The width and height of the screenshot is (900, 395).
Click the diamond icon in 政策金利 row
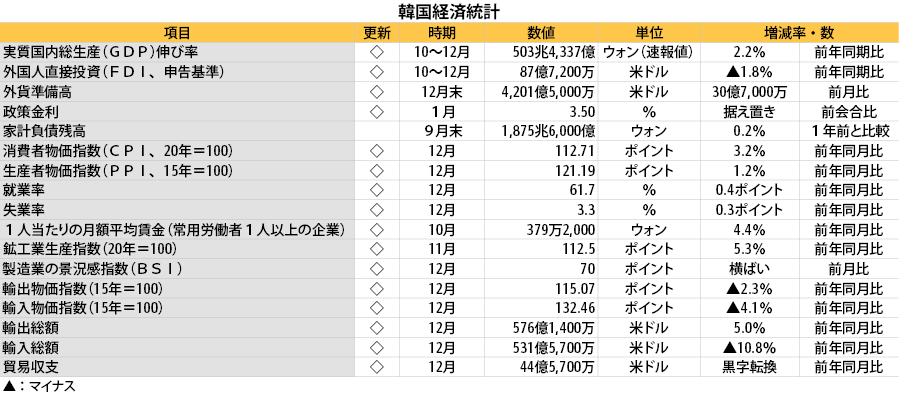tap(377, 111)
